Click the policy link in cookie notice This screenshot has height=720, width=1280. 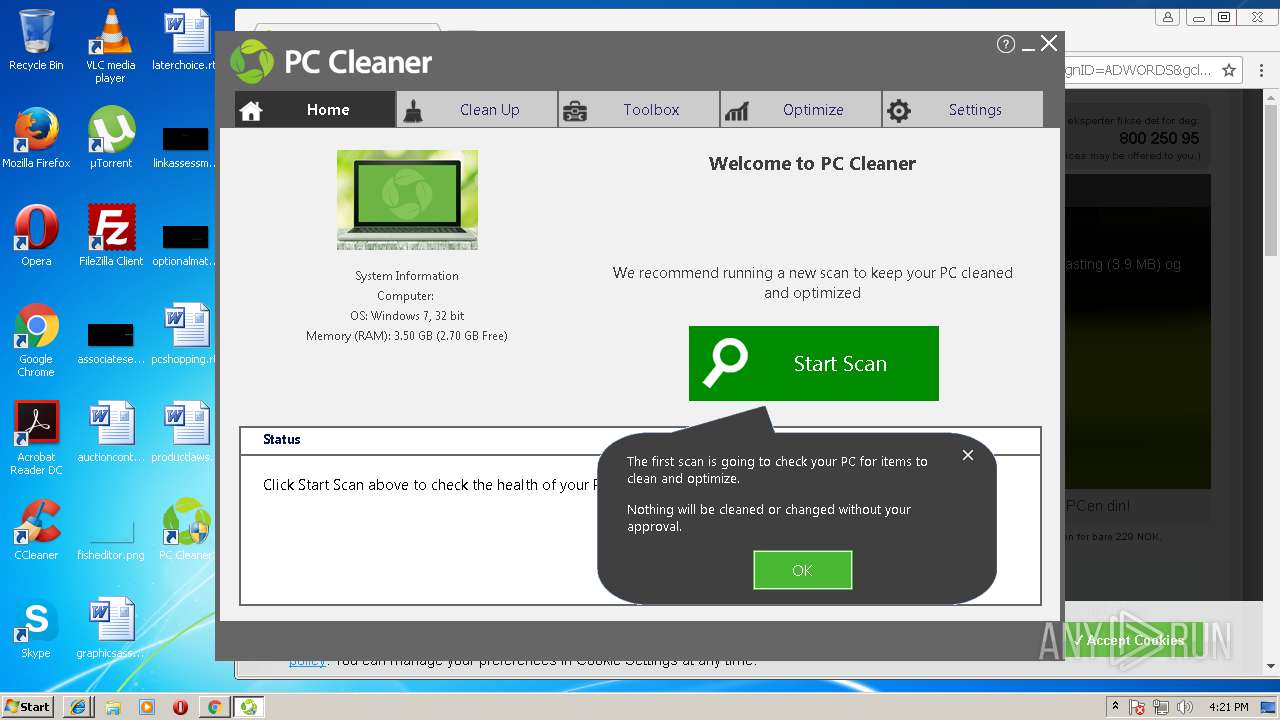[307, 662]
